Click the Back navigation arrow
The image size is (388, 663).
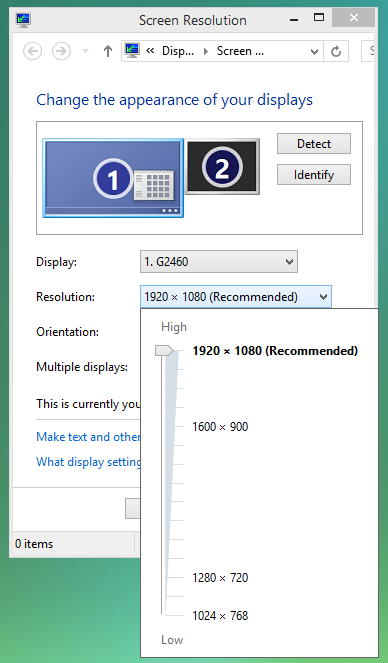(33, 51)
